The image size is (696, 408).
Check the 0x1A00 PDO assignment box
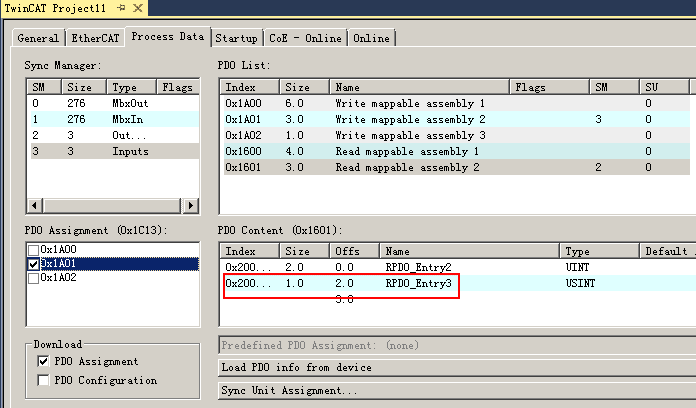(x=34, y=250)
